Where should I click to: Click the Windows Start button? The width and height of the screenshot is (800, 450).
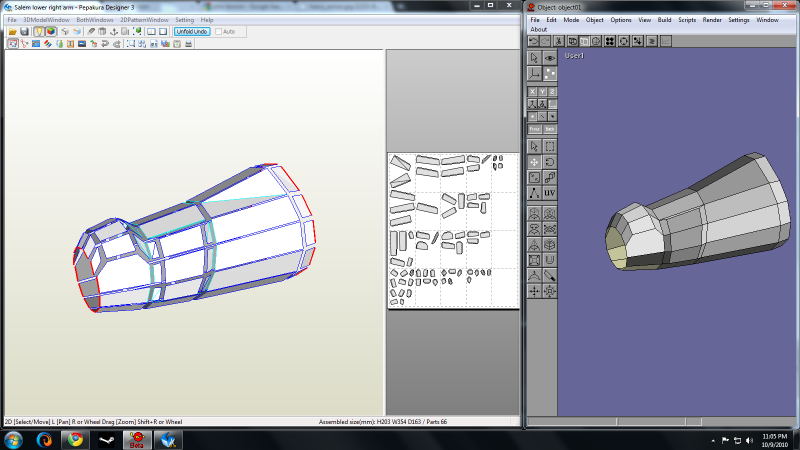[13, 440]
